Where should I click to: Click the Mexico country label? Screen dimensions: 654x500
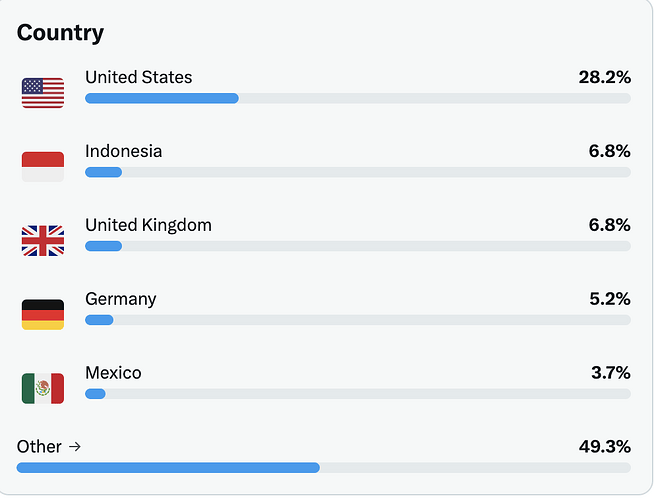[x=113, y=373]
